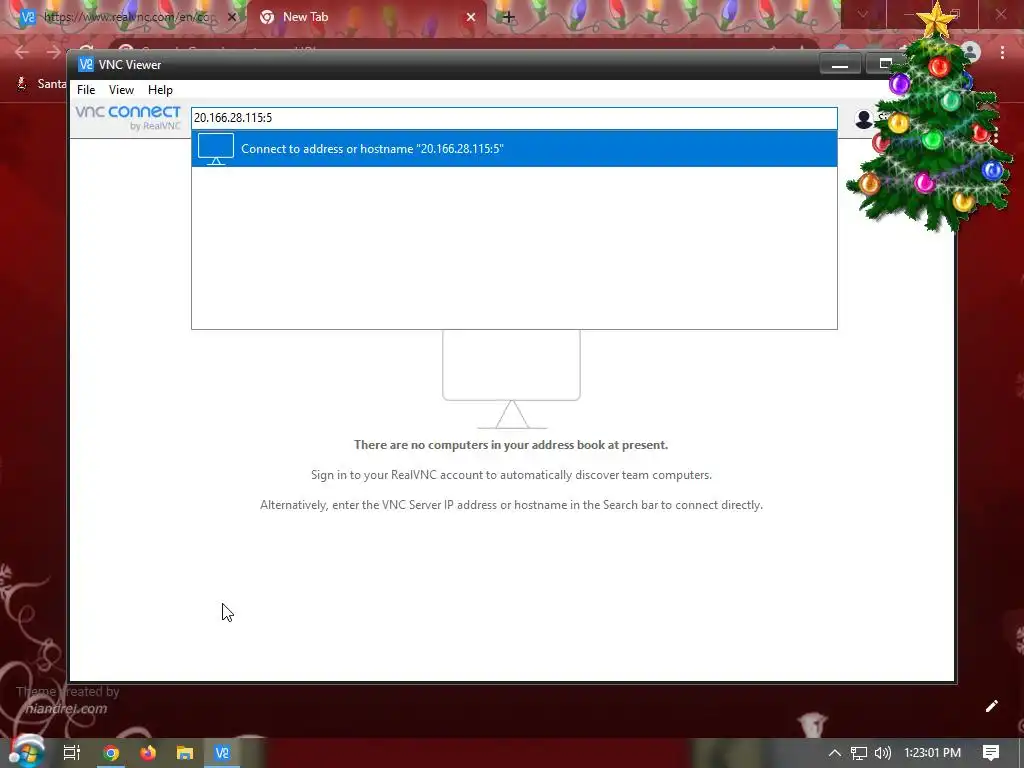The height and width of the screenshot is (768, 1024).
Task: Open Firefox from the taskbar
Action: (148, 753)
